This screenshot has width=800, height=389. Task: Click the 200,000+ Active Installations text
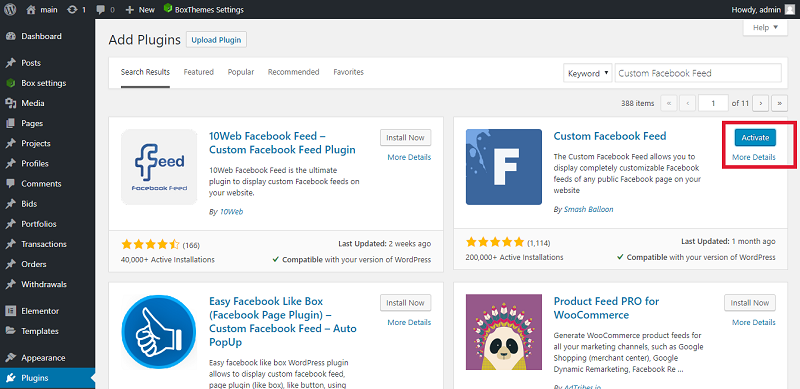(x=514, y=258)
